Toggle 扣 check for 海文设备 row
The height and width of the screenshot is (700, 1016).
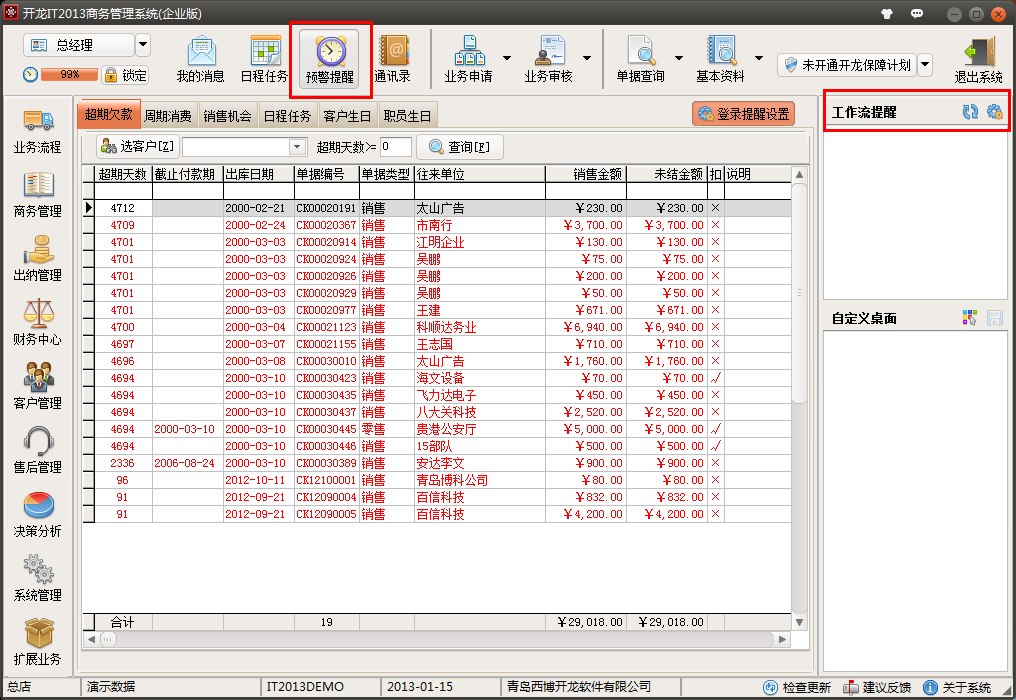(715, 378)
